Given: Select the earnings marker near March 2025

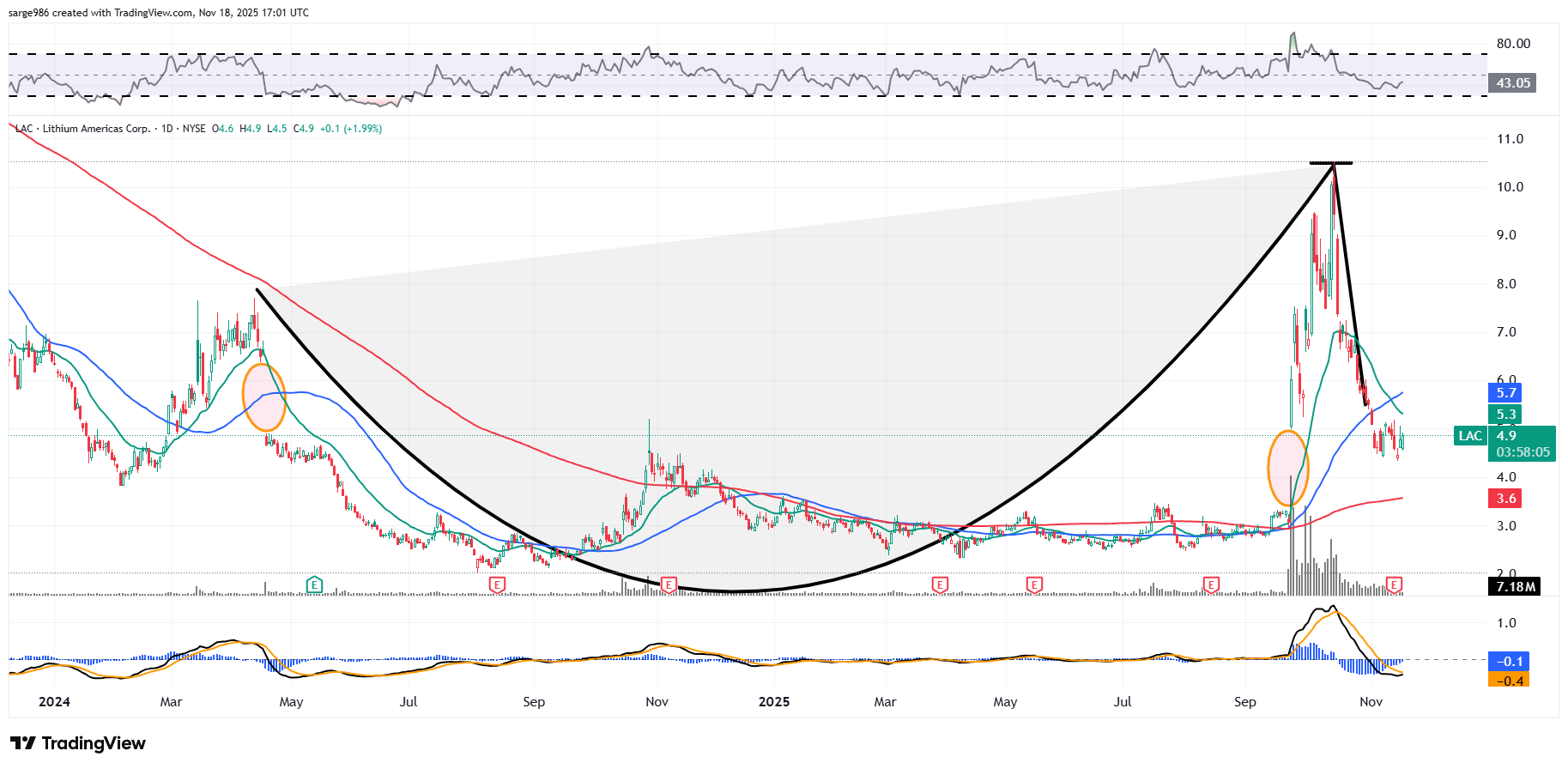Looking at the screenshot, I should tap(940, 584).
